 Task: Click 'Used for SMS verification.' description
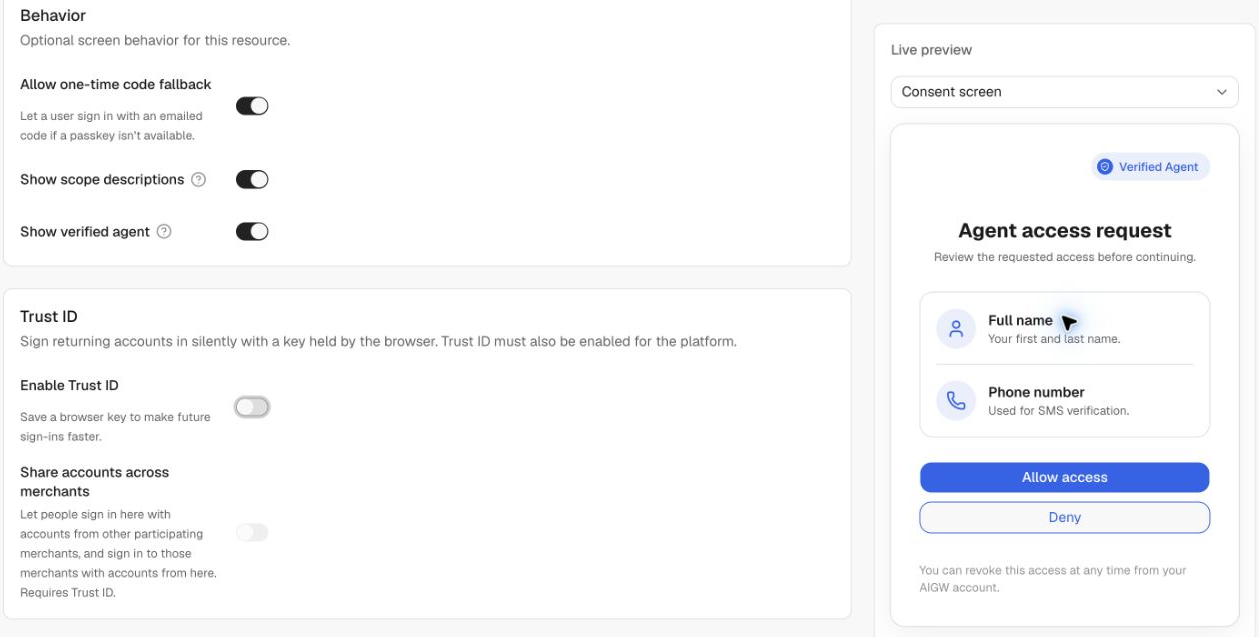click(1058, 411)
